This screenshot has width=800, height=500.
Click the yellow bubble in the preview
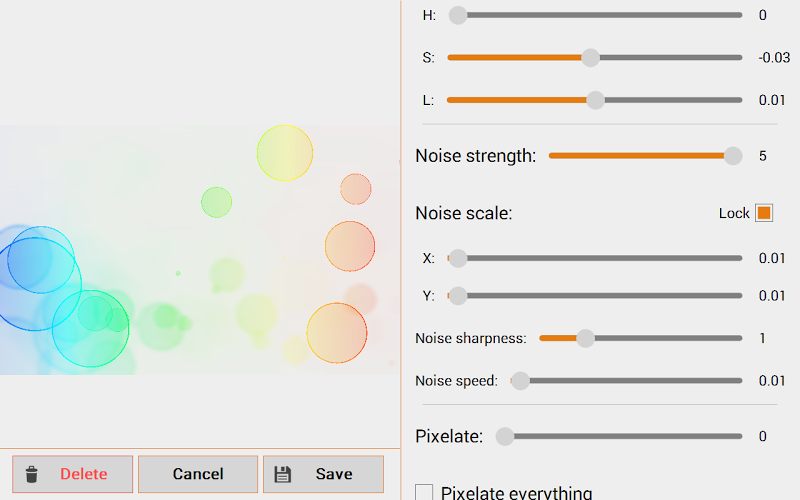pos(285,153)
